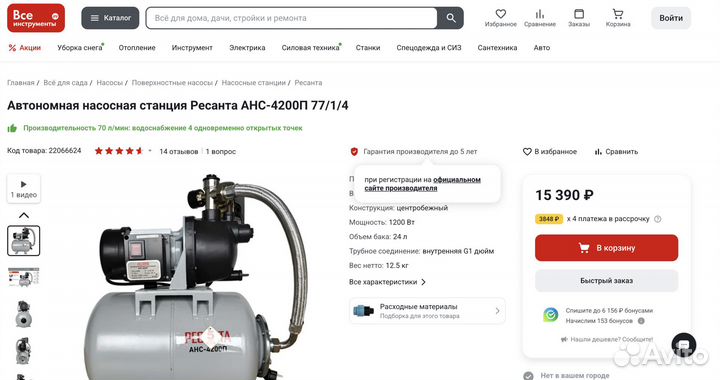
Task: Select the second screenshot thumbnail
Action: [24, 277]
